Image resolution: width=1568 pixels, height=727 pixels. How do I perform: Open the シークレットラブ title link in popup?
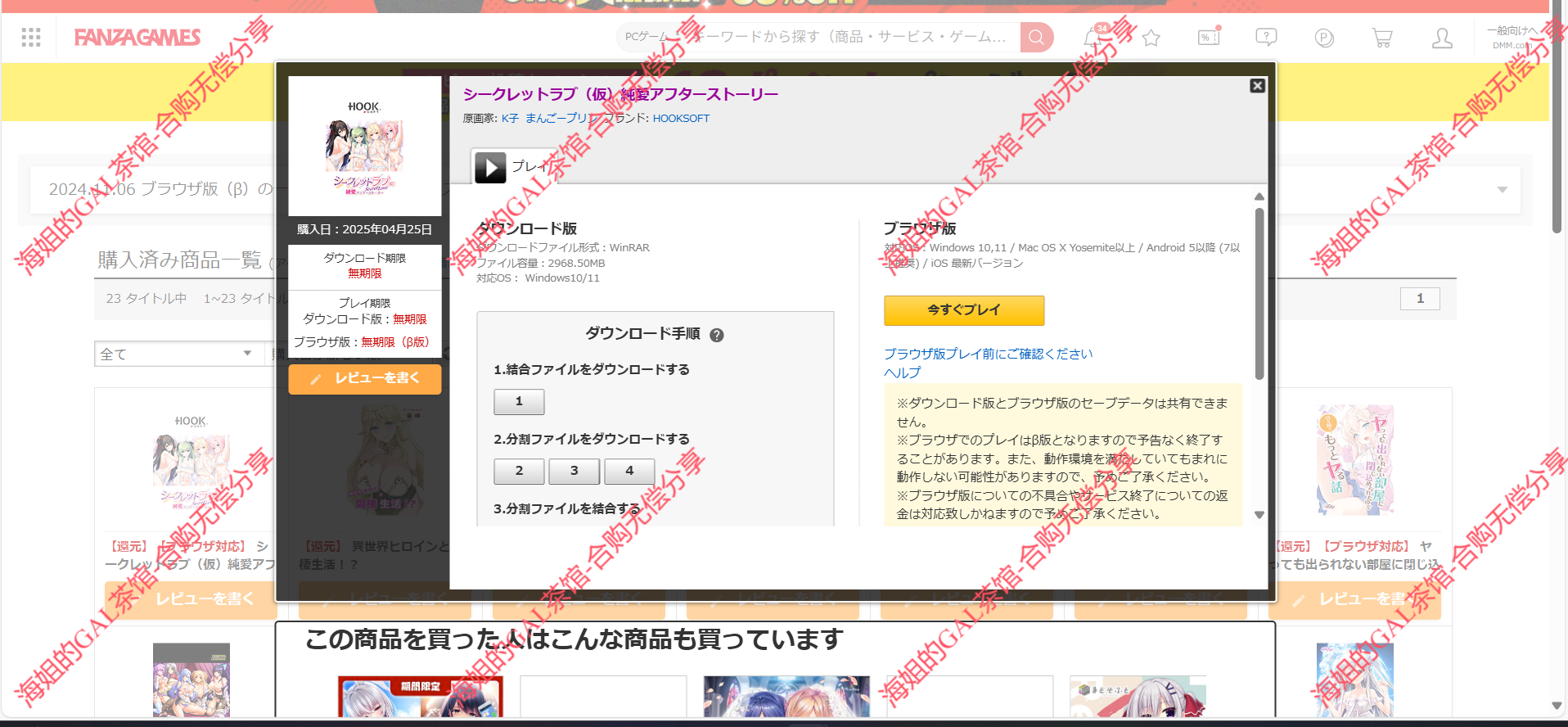click(x=620, y=94)
